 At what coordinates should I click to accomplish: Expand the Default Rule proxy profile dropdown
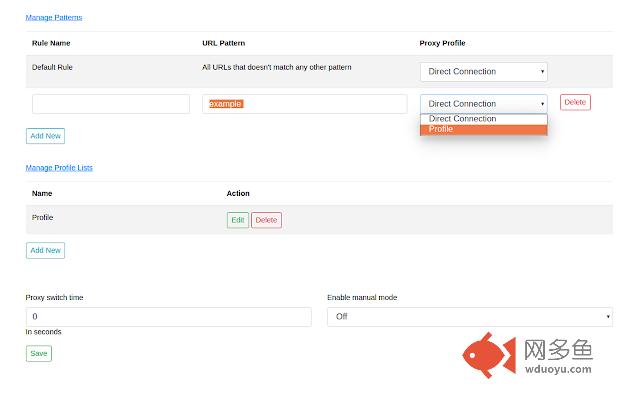tap(483, 72)
